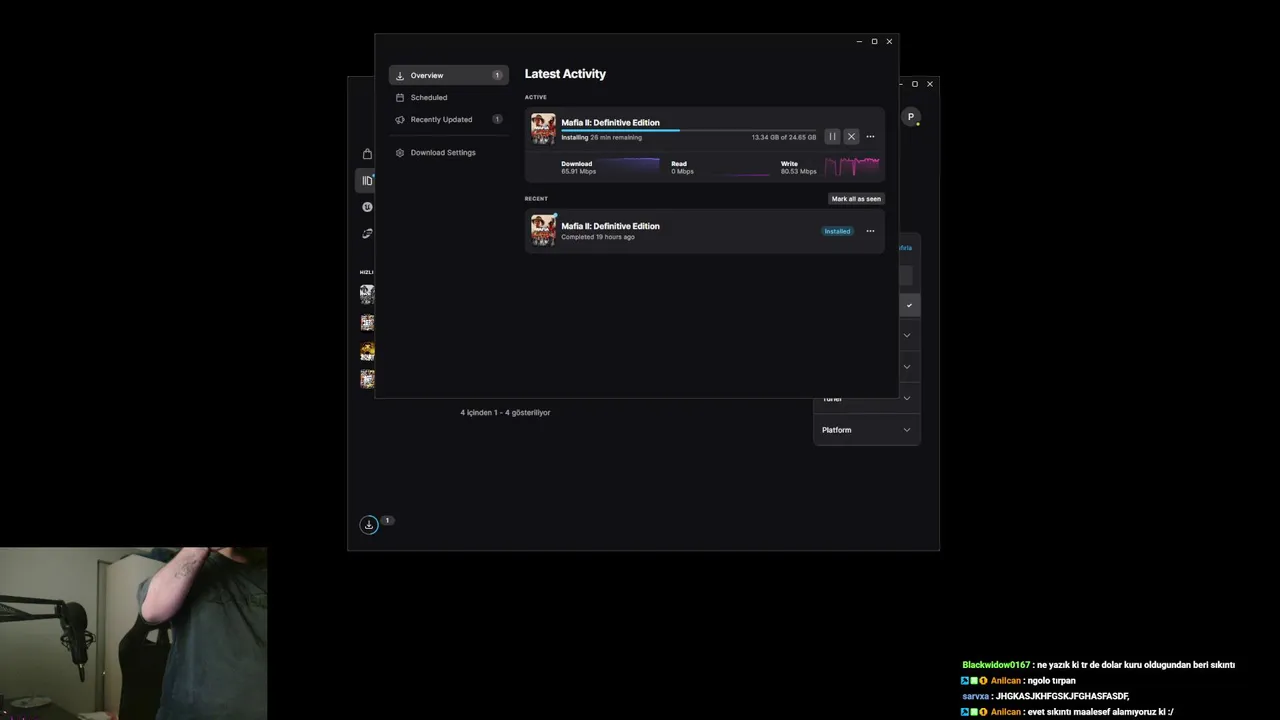Click the "Installing 26 min remaining" status
1280x720 pixels.
(x=601, y=137)
